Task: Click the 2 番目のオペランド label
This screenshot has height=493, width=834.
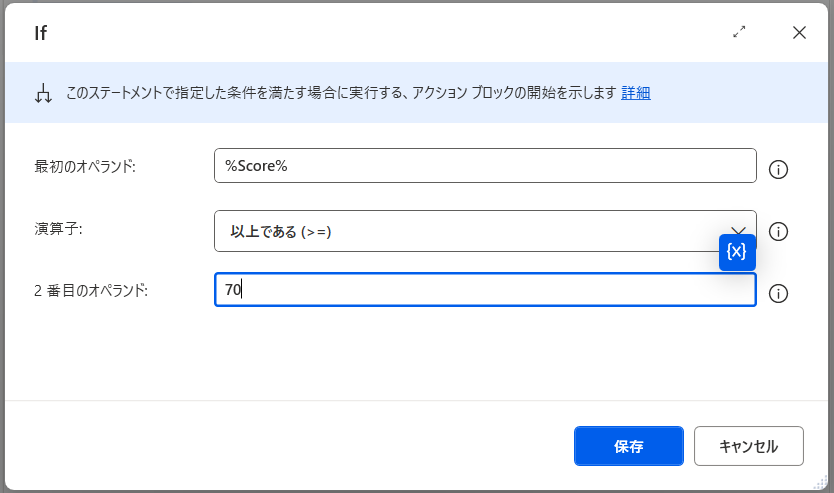Action: point(91,291)
